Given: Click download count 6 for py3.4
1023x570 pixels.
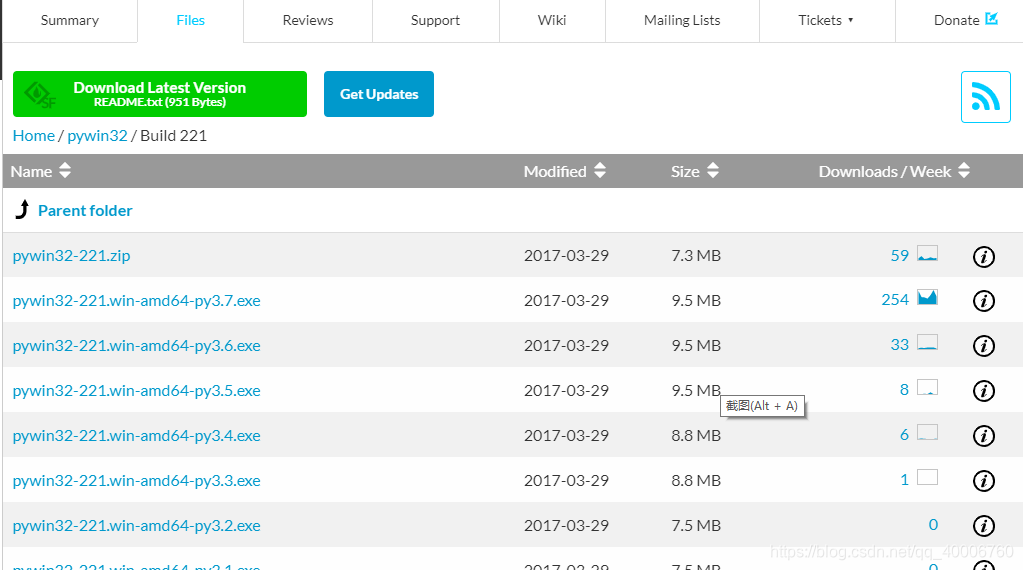Looking at the screenshot, I should tap(904, 434).
